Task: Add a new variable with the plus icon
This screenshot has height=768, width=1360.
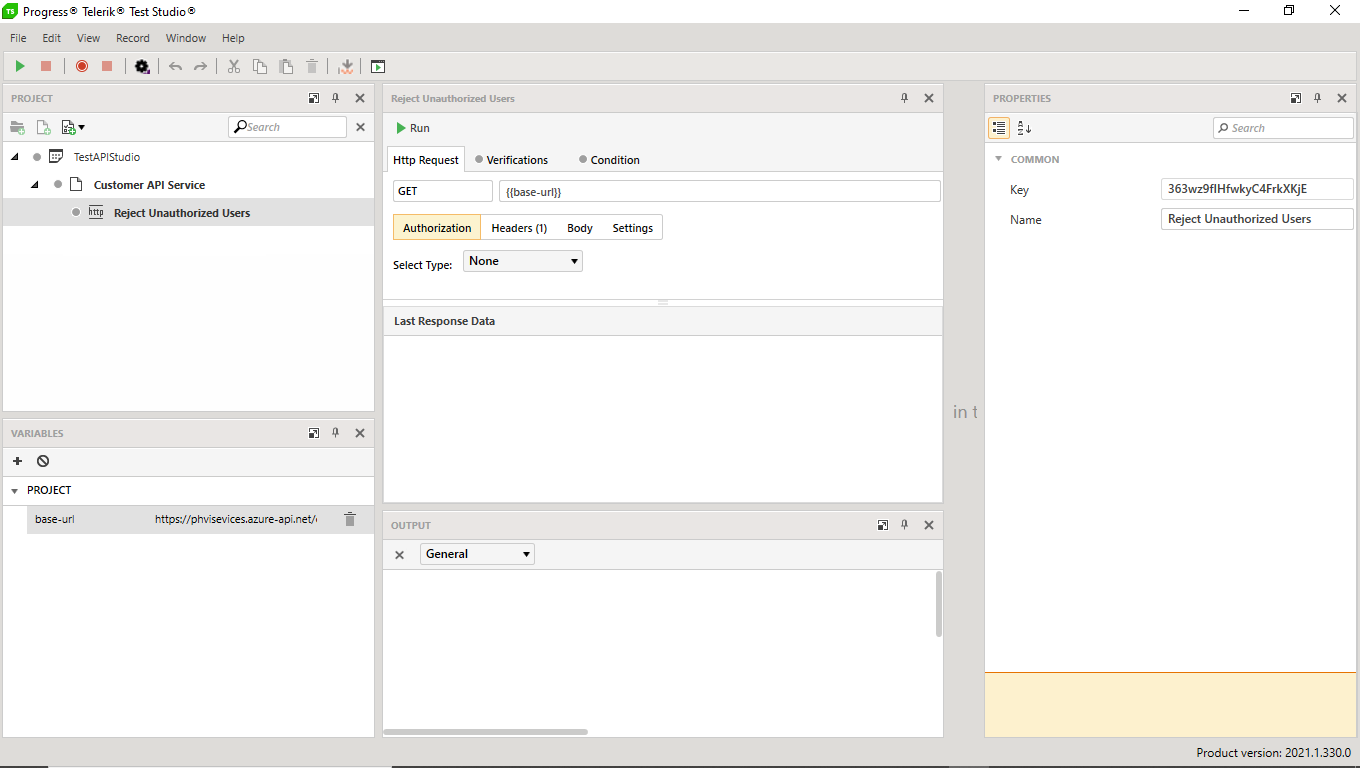Action: coord(17,461)
